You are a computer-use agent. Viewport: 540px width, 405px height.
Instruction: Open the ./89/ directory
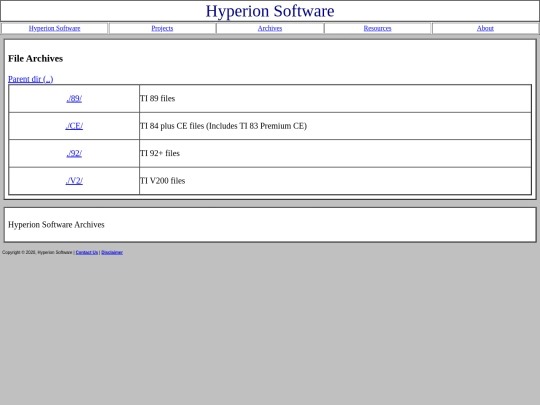point(74,98)
